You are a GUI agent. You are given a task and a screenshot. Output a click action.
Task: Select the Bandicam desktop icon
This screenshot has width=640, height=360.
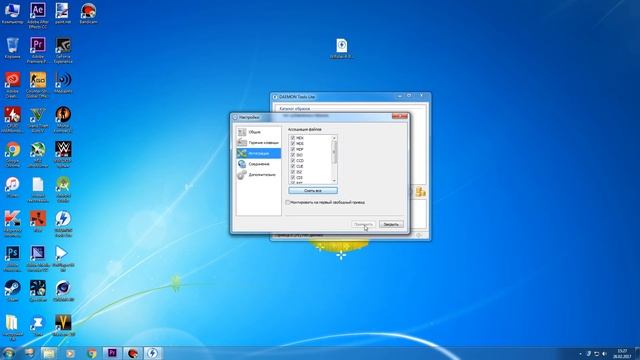pyautogui.click(x=88, y=13)
